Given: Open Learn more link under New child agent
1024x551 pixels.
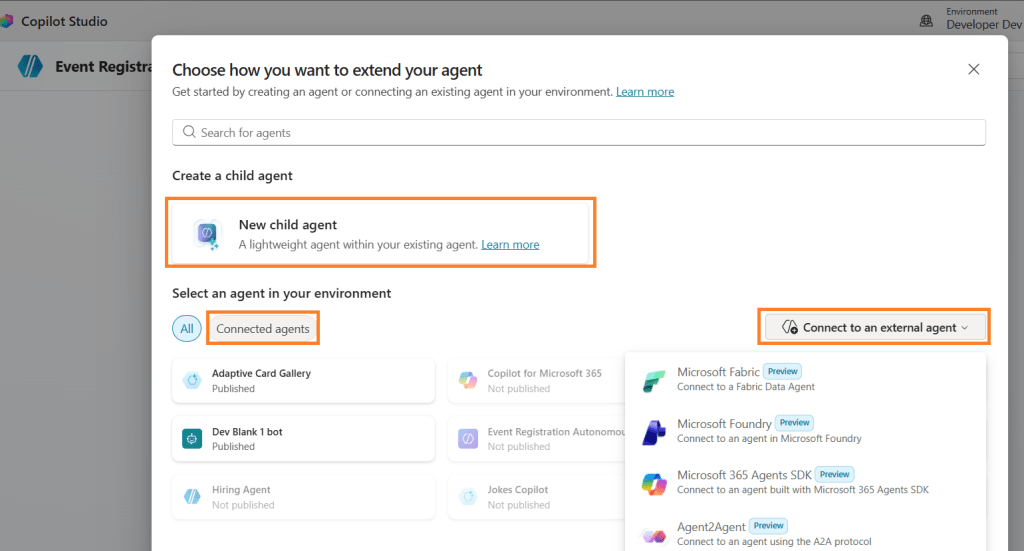Looking at the screenshot, I should (510, 245).
